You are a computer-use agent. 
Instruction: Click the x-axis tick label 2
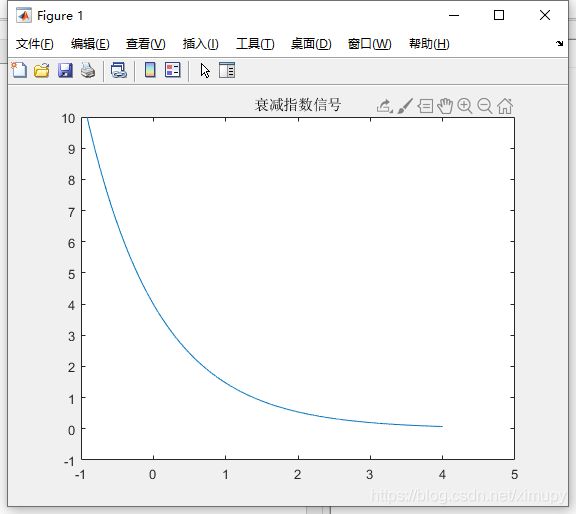(x=298, y=474)
